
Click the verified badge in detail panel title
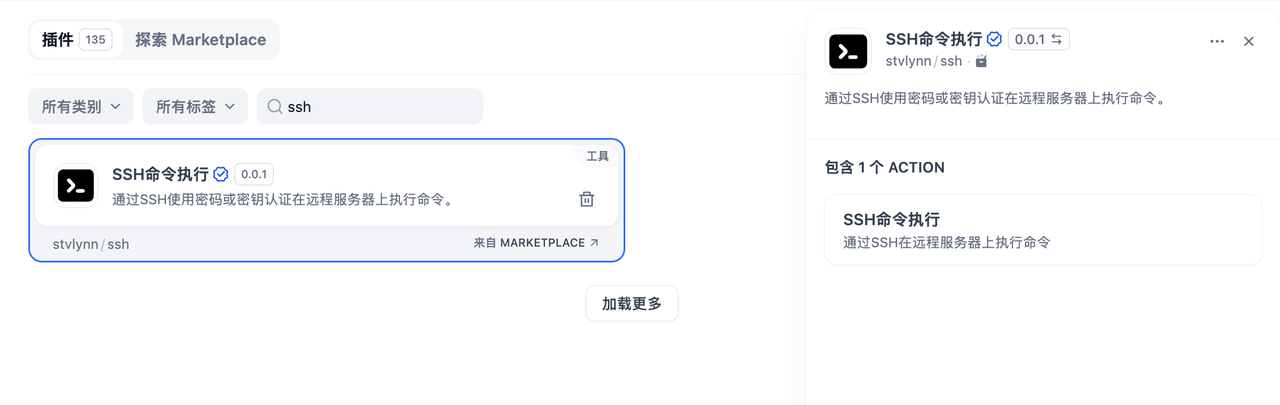[994, 39]
